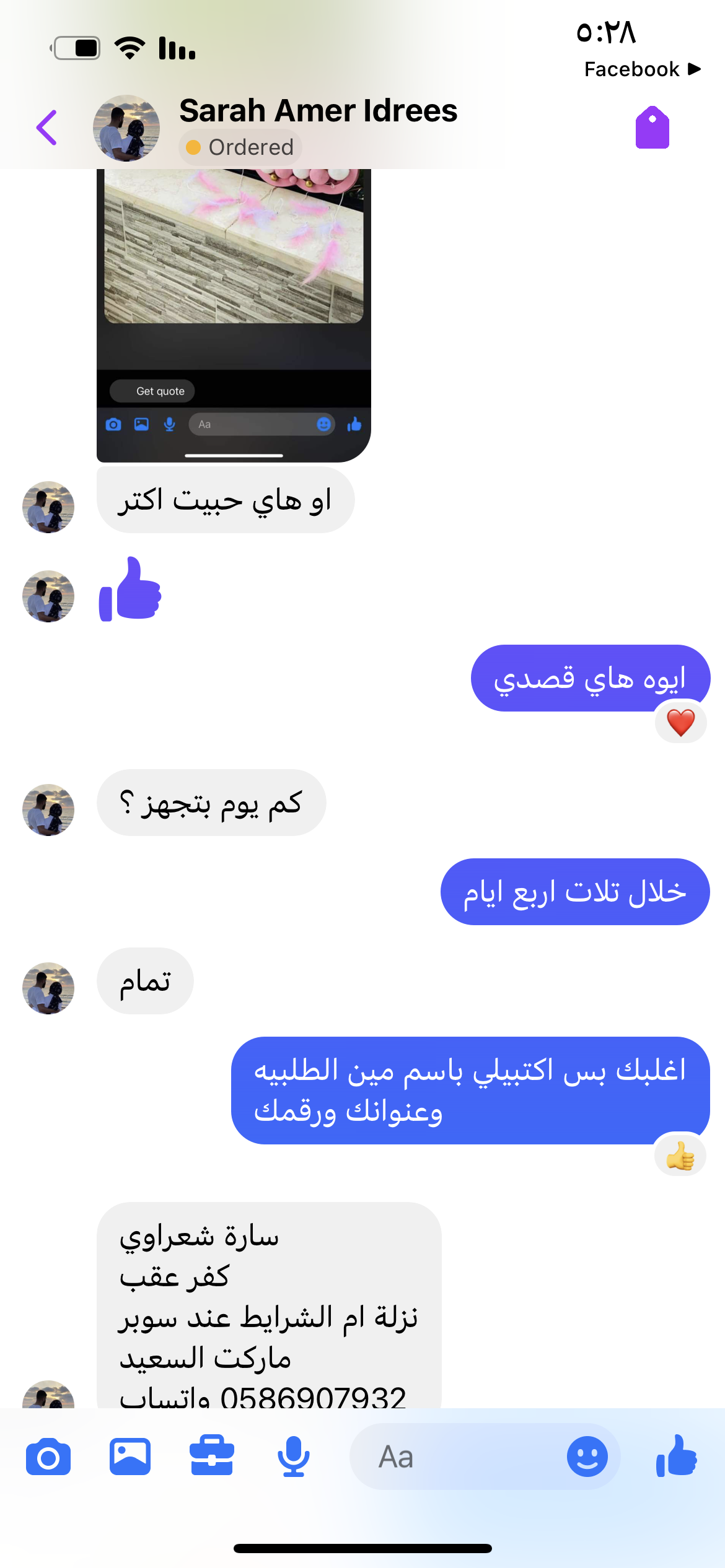Open the photo gallery picker icon

pos(130,1457)
